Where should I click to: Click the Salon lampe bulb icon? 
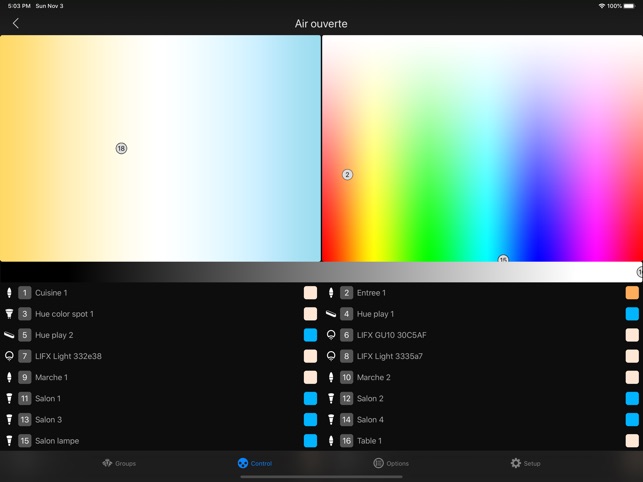pyautogui.click(x=9, y=441)
